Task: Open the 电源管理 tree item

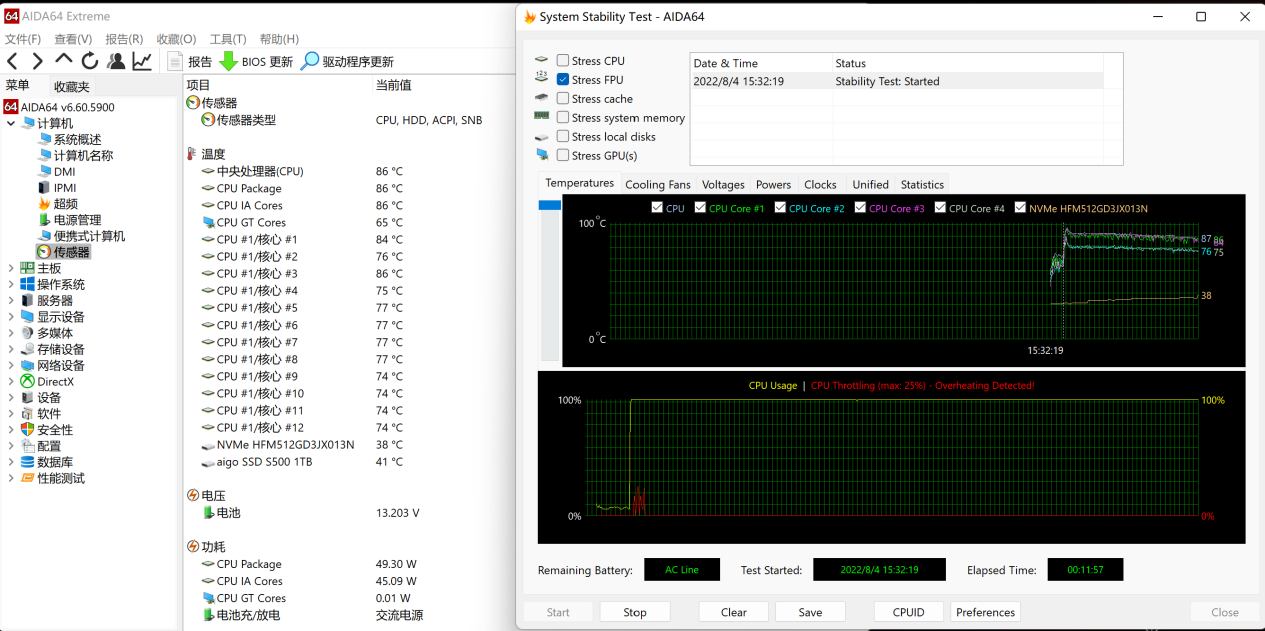Action: pos(69,220)
